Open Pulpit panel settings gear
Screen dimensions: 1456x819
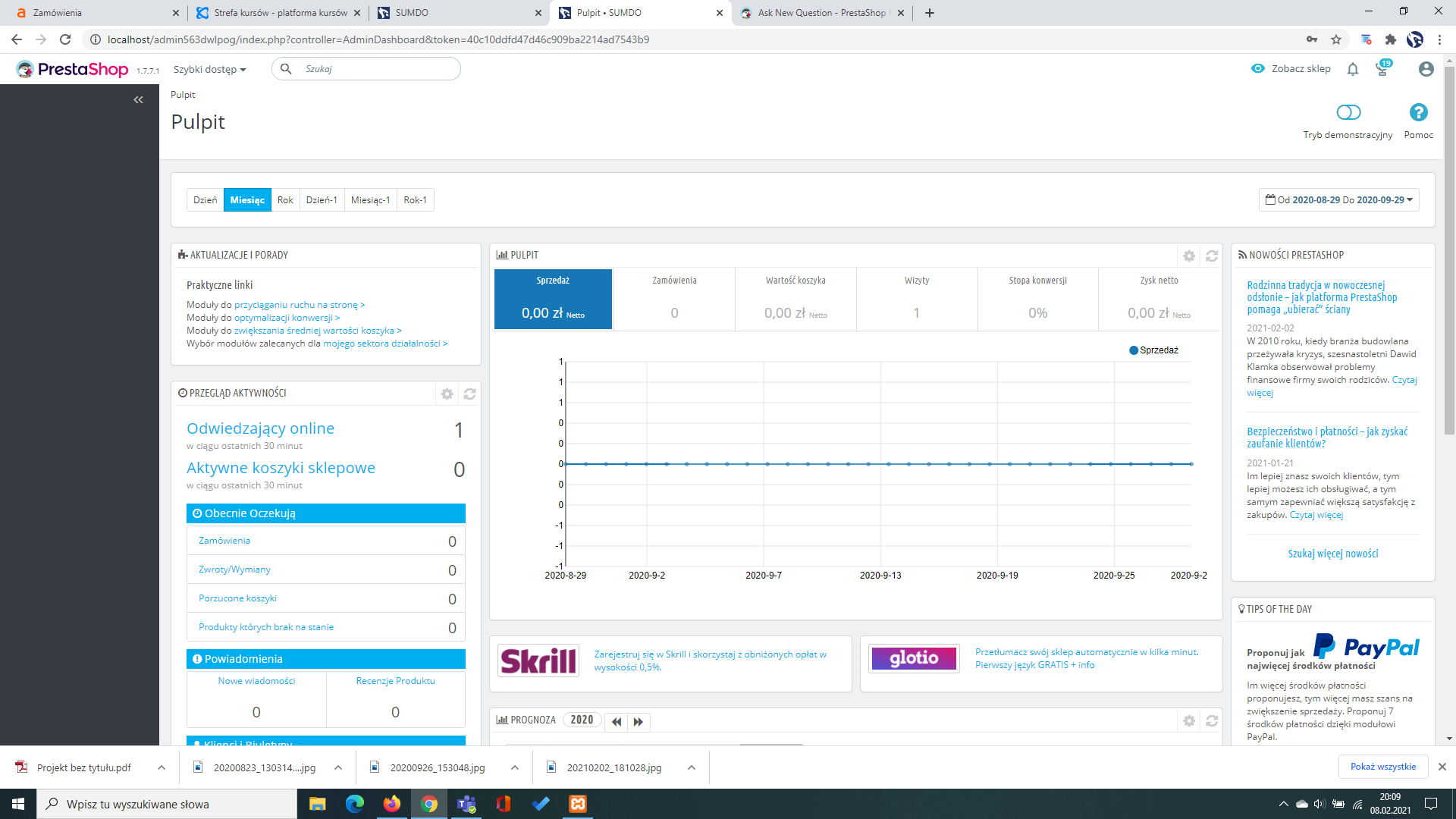[1189, 256]
